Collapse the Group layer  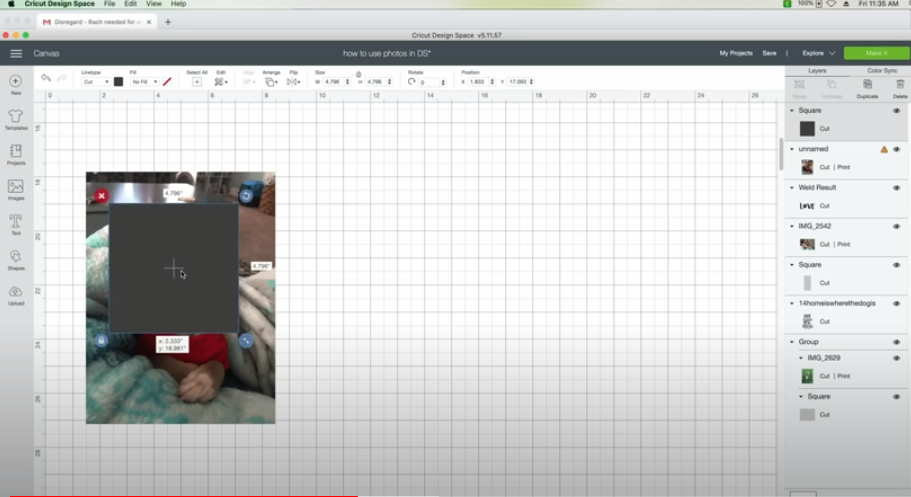point(792,342)
